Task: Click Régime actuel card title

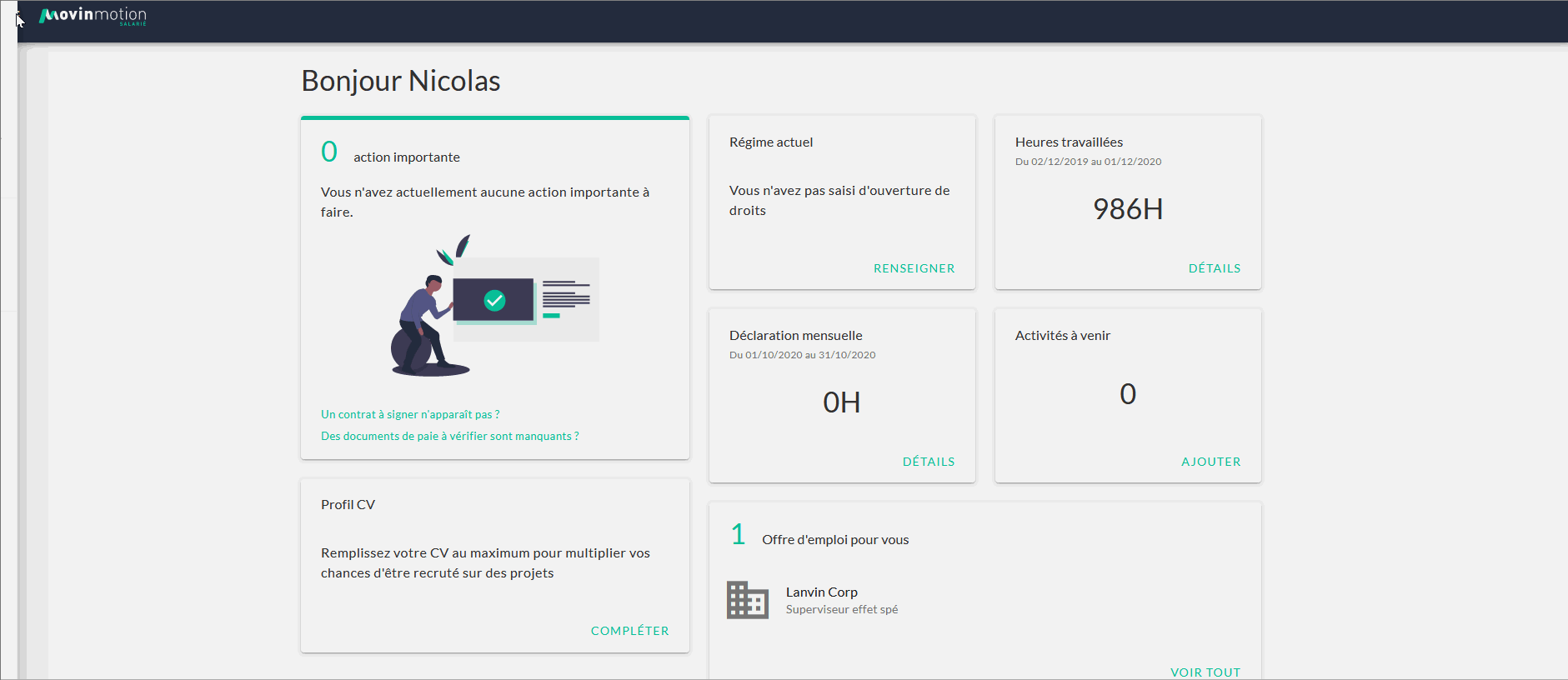Action: coord(771,142)
